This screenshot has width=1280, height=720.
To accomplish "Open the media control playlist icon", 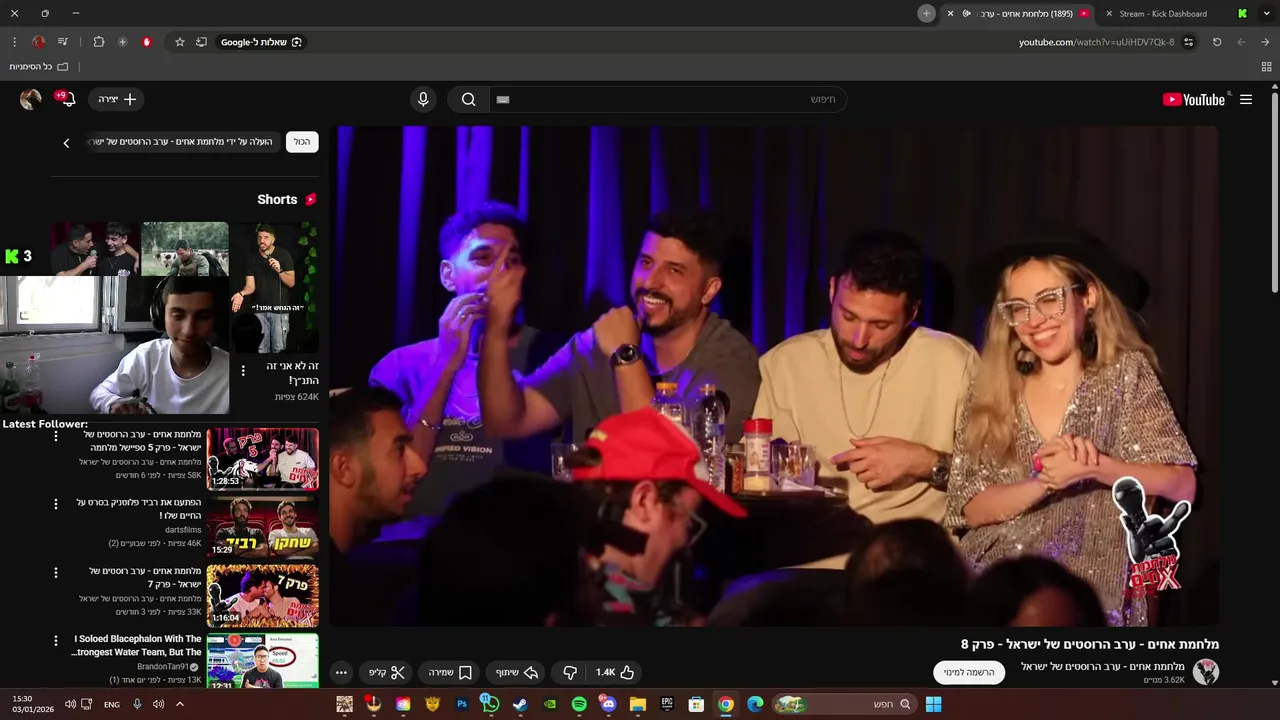I will point(63,42).
